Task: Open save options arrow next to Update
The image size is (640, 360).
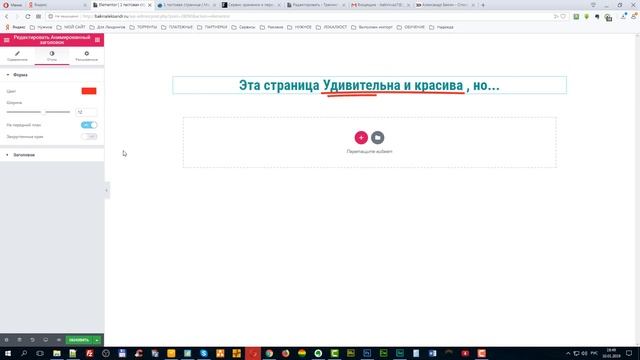Action: pos(97,340)
